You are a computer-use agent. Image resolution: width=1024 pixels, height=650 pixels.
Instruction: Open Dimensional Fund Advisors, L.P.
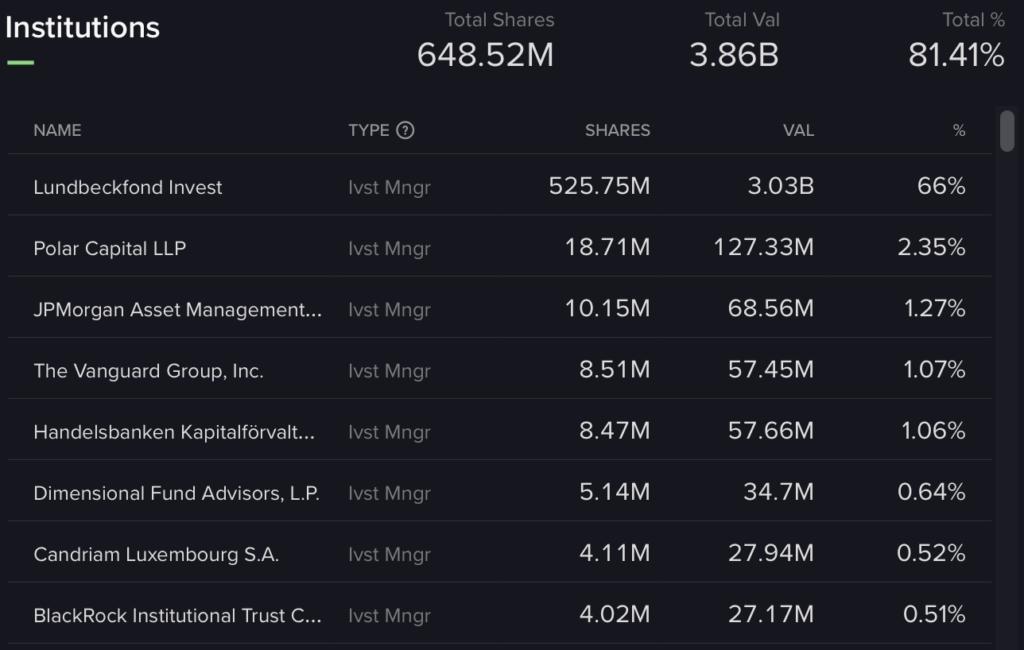coord(176,493)
